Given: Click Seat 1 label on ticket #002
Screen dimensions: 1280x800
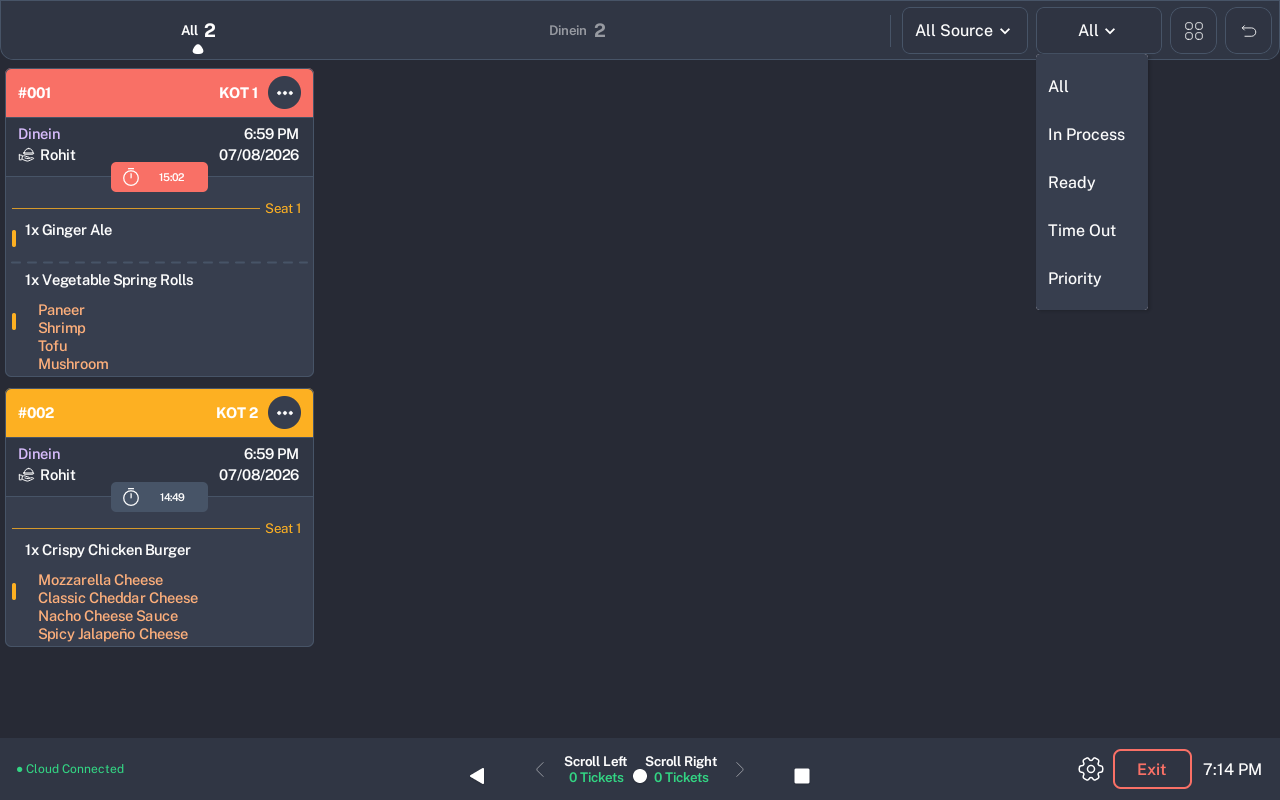Looking at the screenshot, I should pyautogui.click(x=283, y=528).
